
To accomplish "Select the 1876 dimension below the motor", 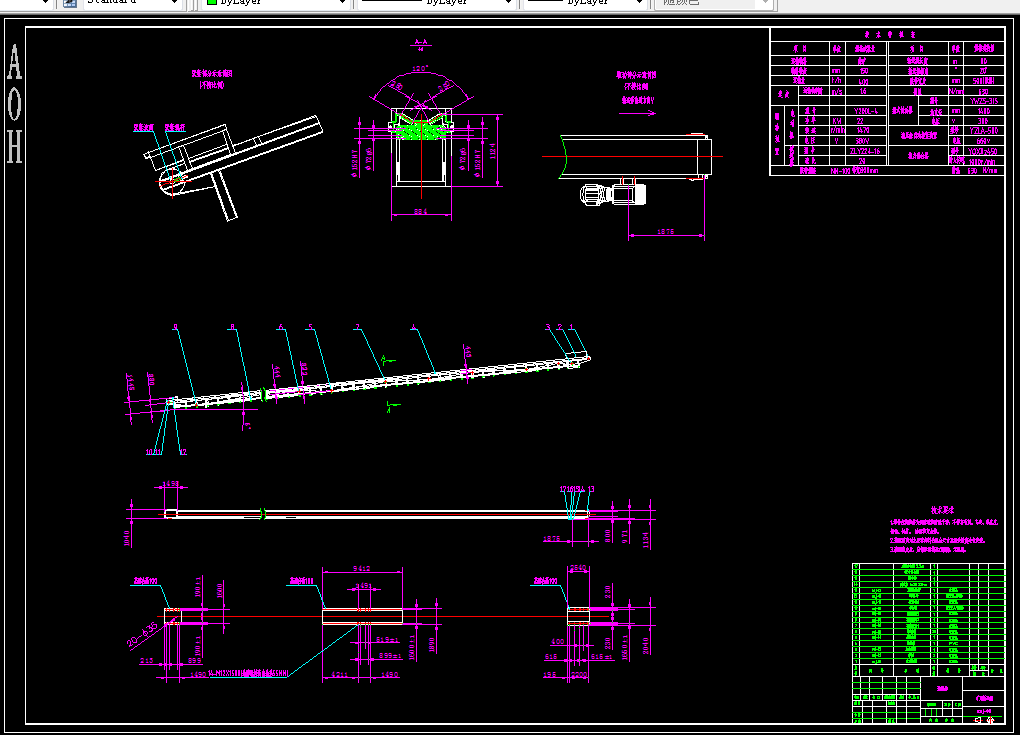I will tap(665, 231).
